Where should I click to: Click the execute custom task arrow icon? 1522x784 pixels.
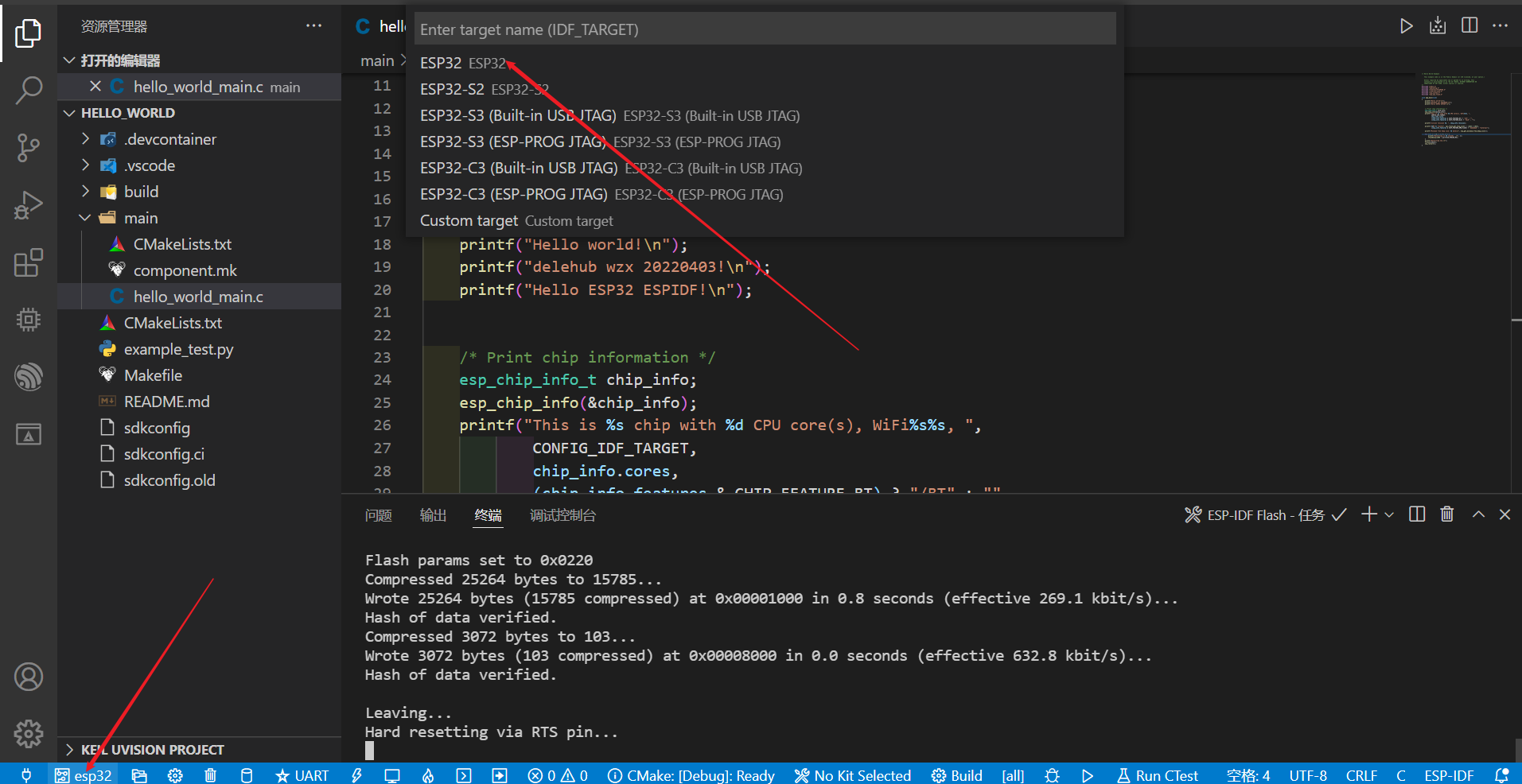click(500, 775)
